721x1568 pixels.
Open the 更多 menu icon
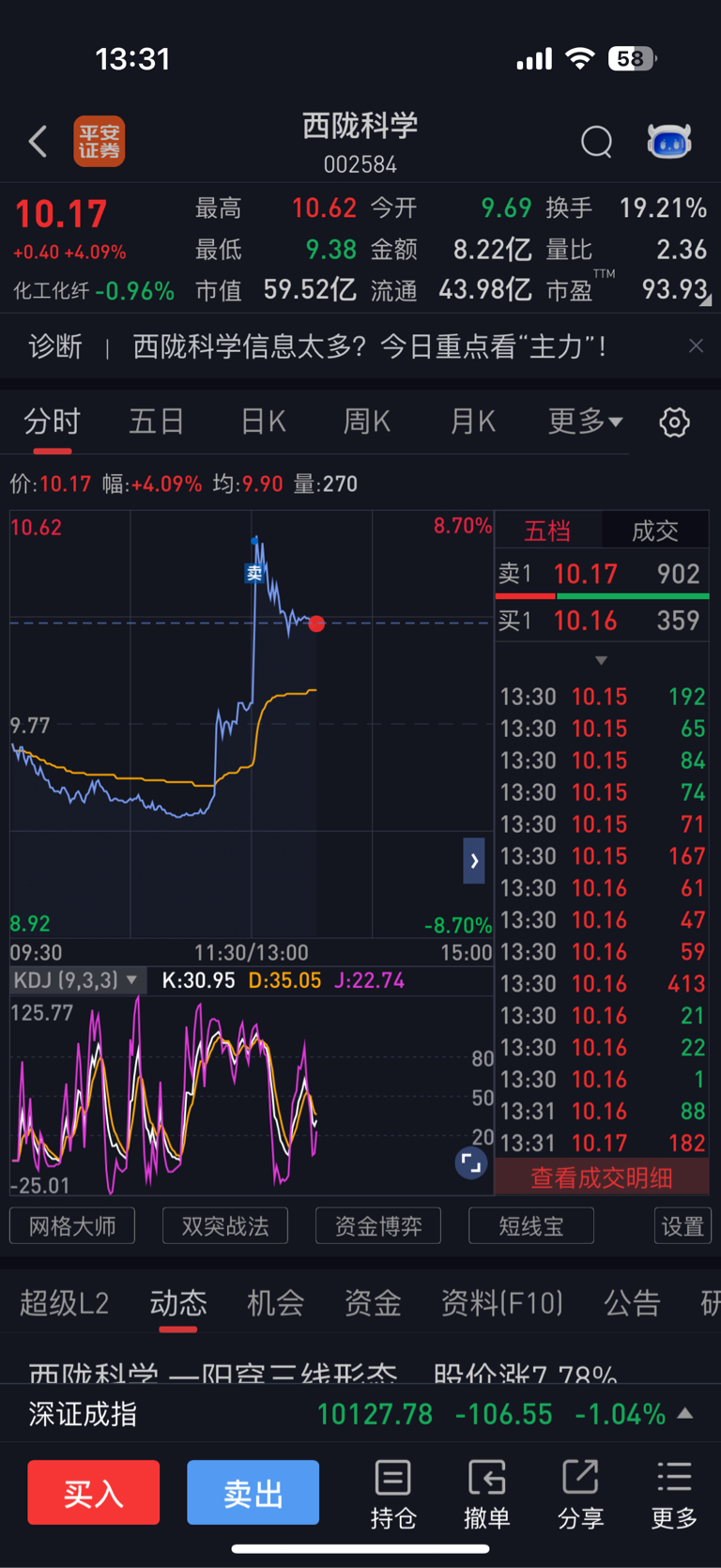[674, 1495]
